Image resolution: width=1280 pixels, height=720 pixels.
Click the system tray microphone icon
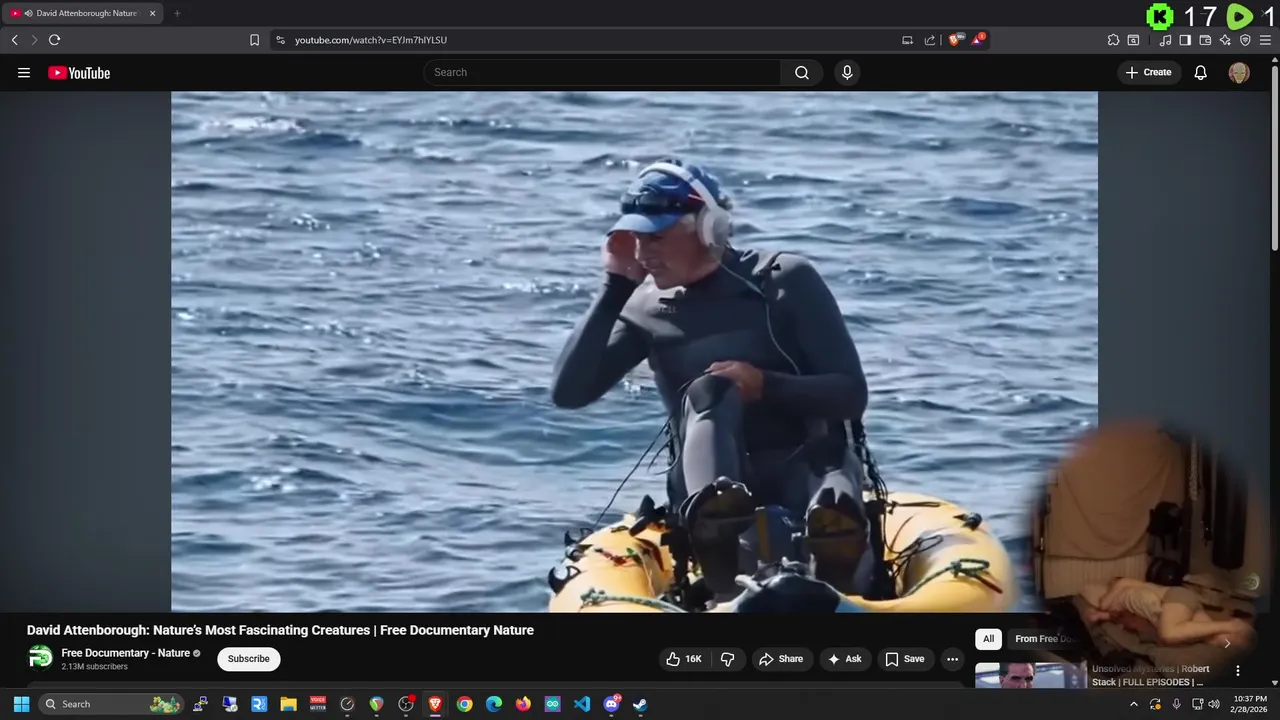tap(1176, 704)
